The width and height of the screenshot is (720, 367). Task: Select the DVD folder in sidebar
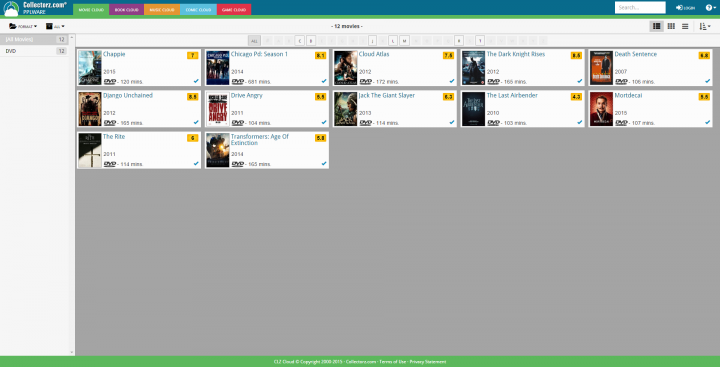[34, 51]
